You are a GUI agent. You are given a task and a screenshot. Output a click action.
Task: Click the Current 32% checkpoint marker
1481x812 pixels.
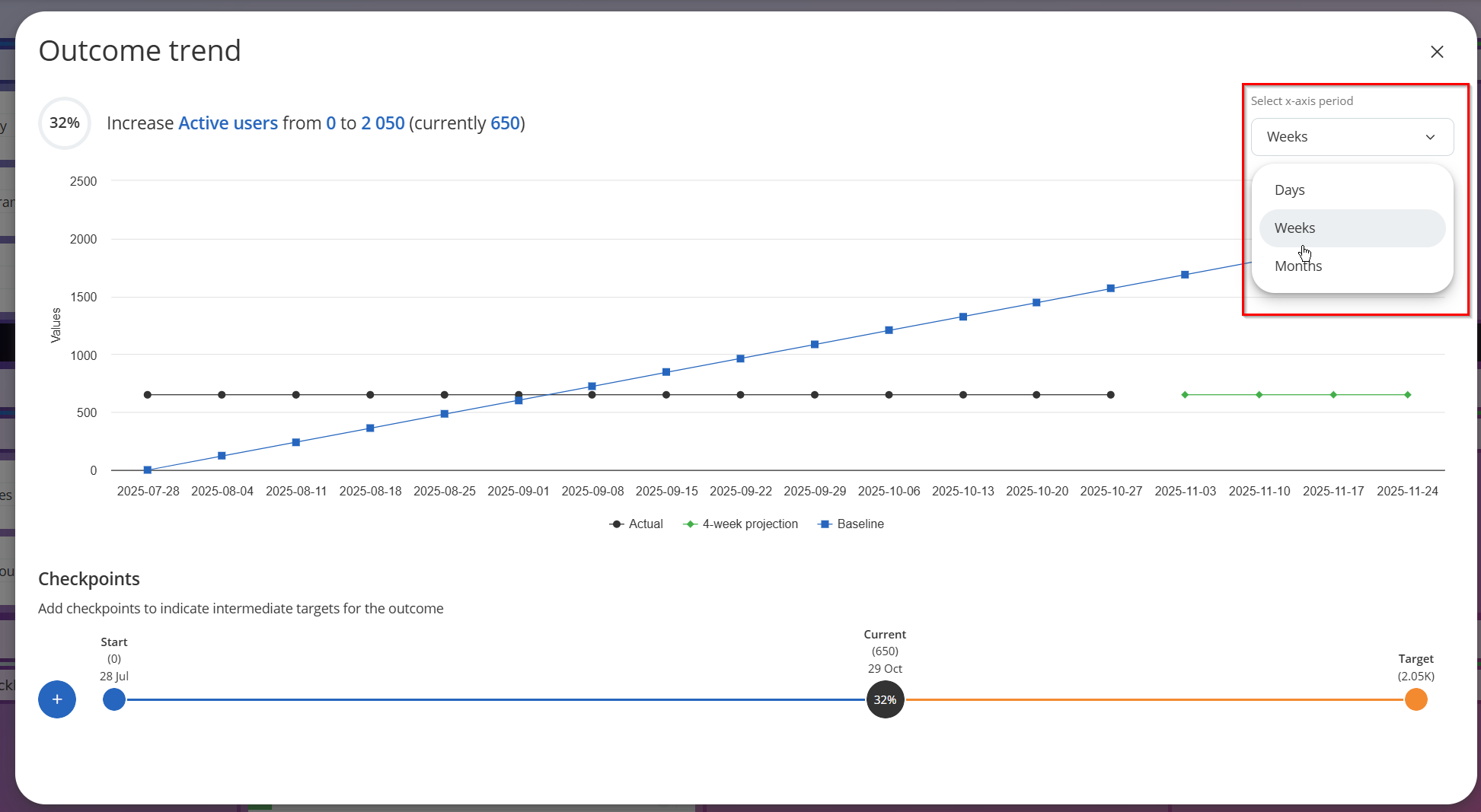coord(885,699)
